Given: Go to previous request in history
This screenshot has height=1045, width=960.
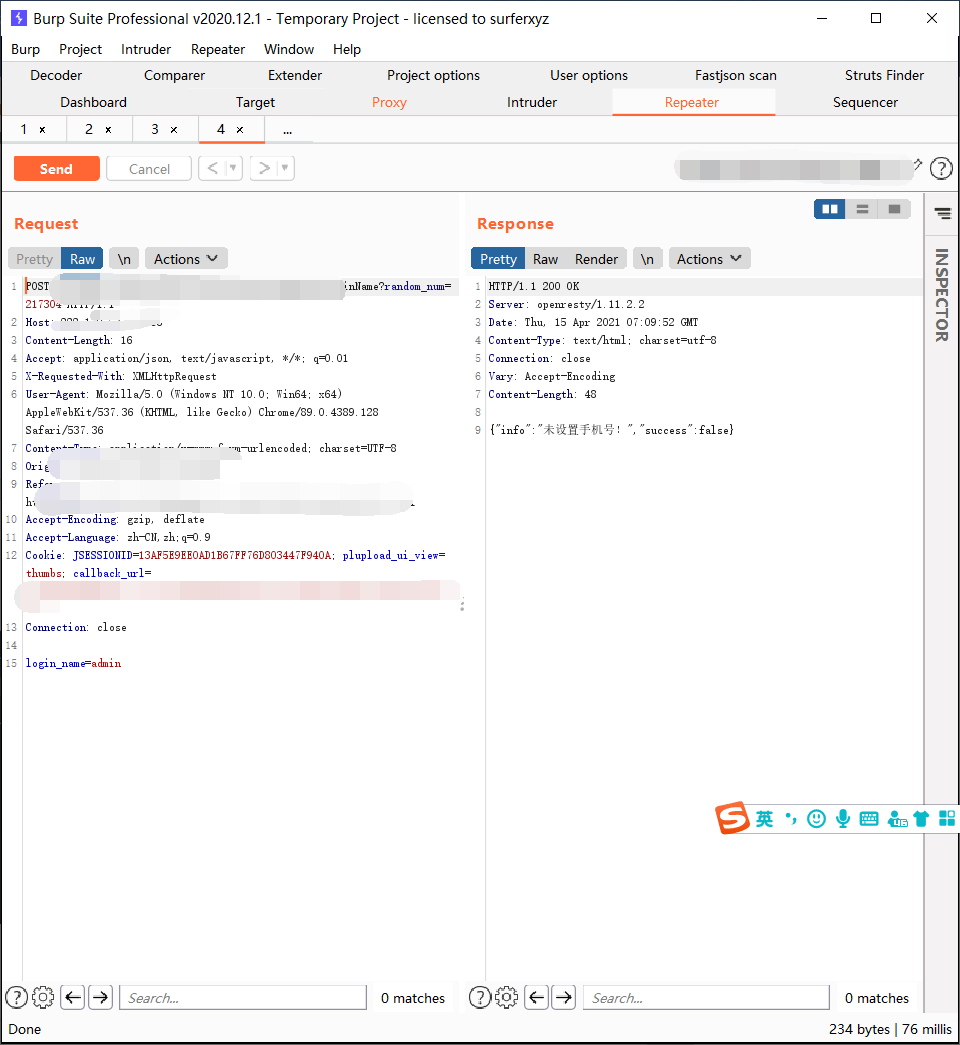Looking at the screenshot, I should click(213, 168).
